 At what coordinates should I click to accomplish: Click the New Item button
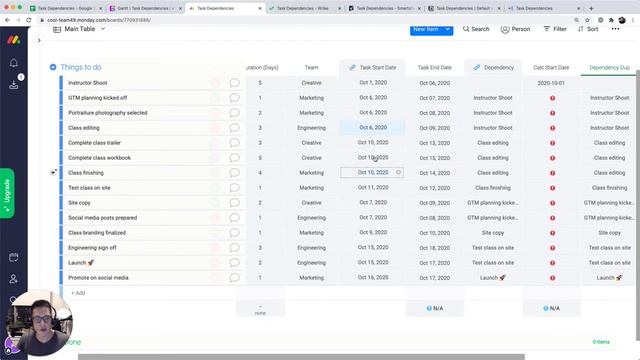tap(426, 29)
